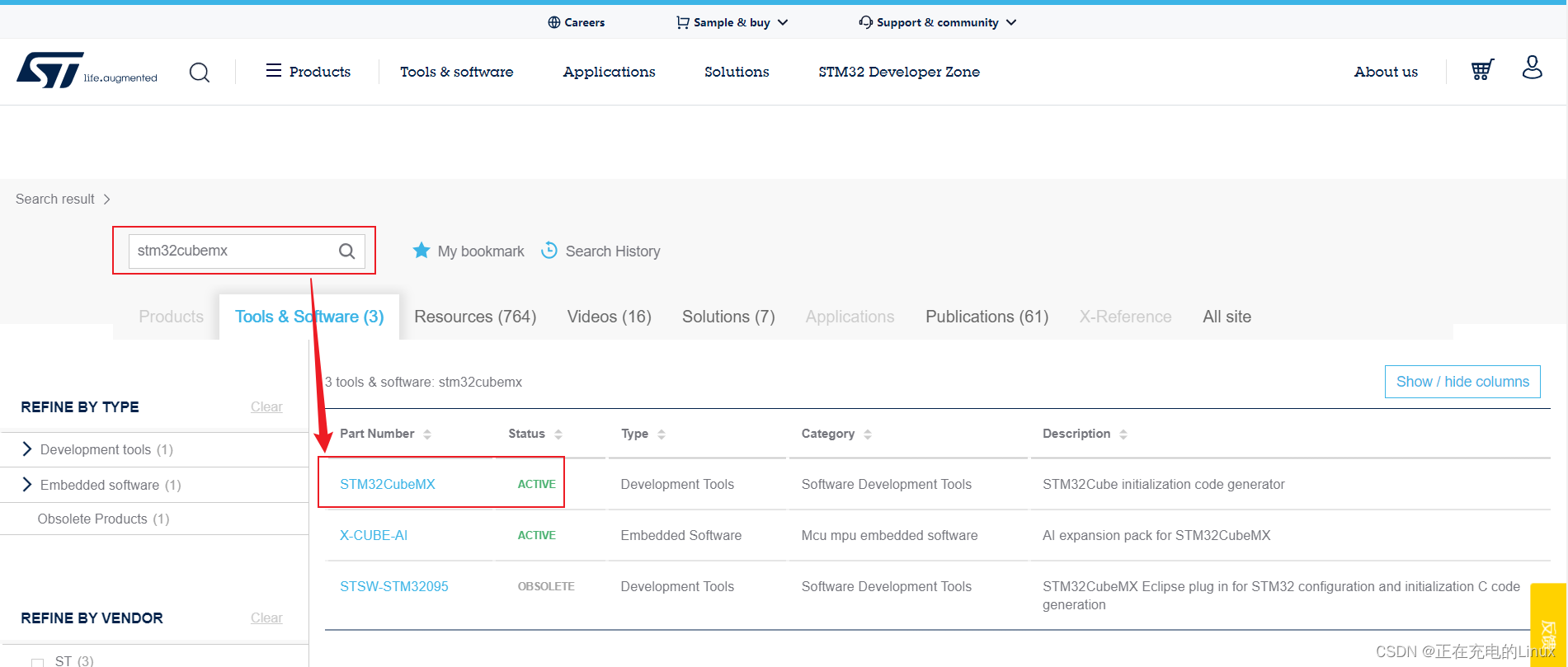
Task: Open the Careers link
Action: click(577, 22)
